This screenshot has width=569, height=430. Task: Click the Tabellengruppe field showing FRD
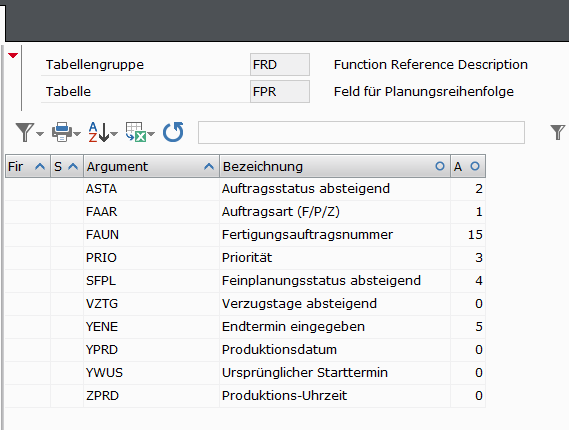click(280, 65)
